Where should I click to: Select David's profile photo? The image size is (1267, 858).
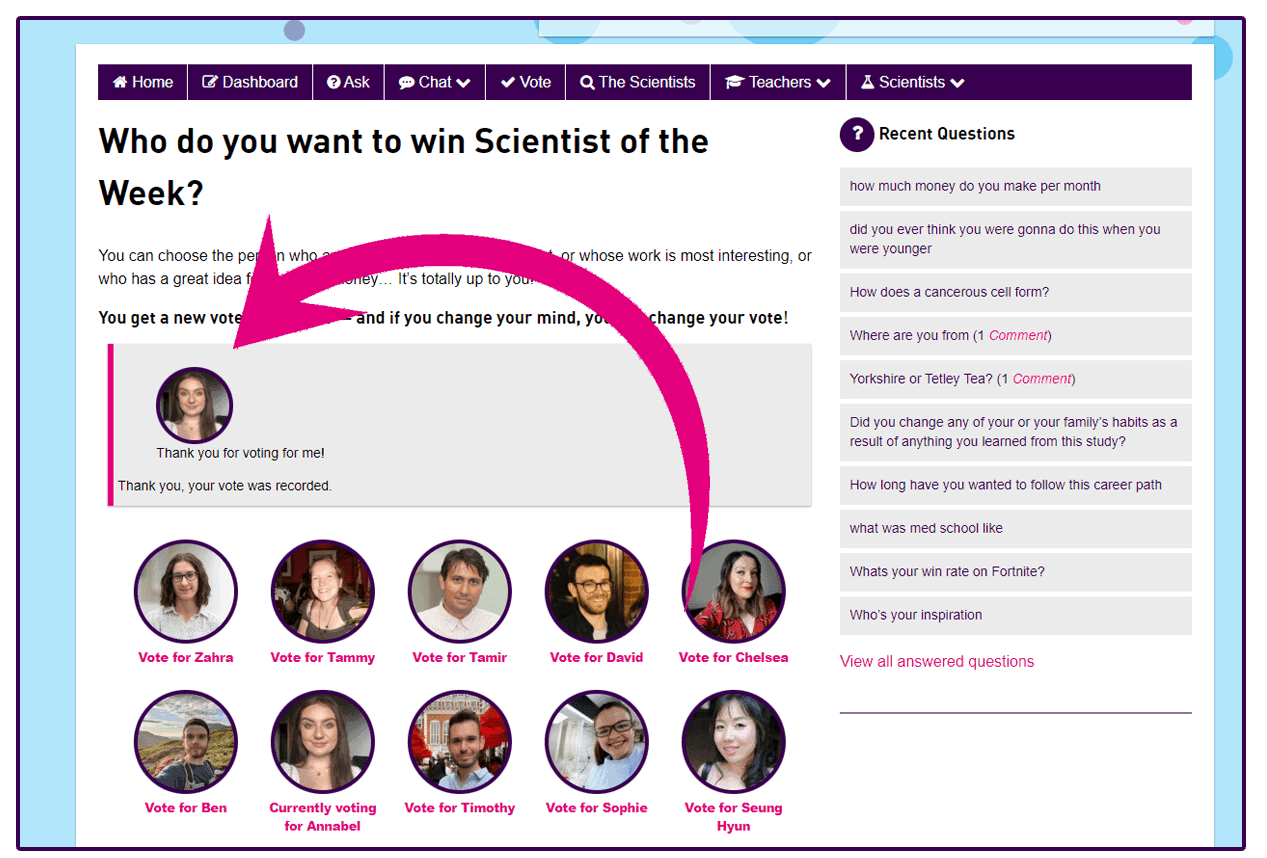(597, 592)
